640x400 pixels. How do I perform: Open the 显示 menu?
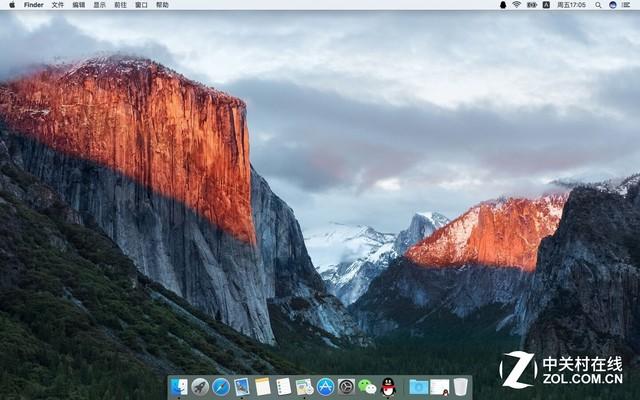100,5
